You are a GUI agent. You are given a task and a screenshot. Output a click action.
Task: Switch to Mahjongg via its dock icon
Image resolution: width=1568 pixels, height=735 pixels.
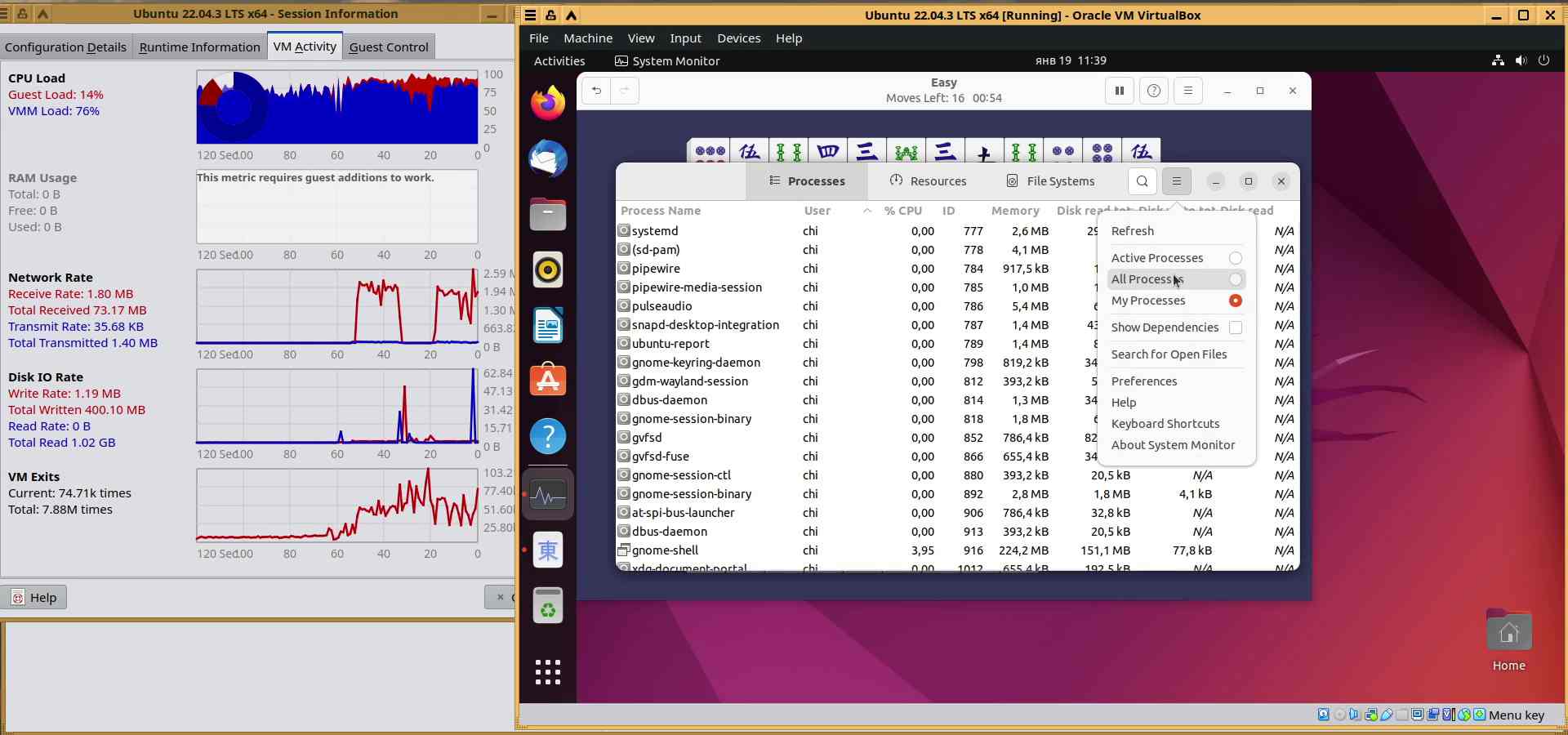tap(548, 550)
